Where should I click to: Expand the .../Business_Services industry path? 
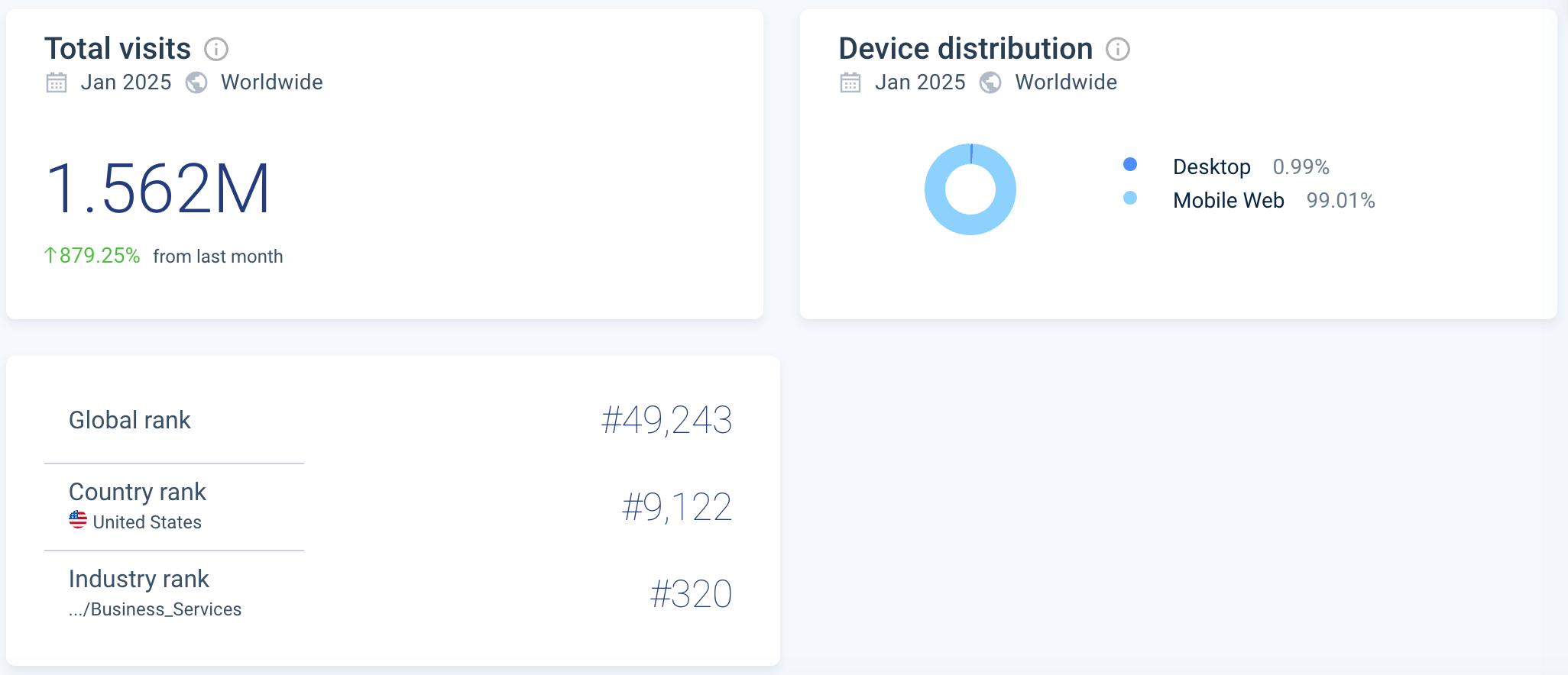[155, 609]
